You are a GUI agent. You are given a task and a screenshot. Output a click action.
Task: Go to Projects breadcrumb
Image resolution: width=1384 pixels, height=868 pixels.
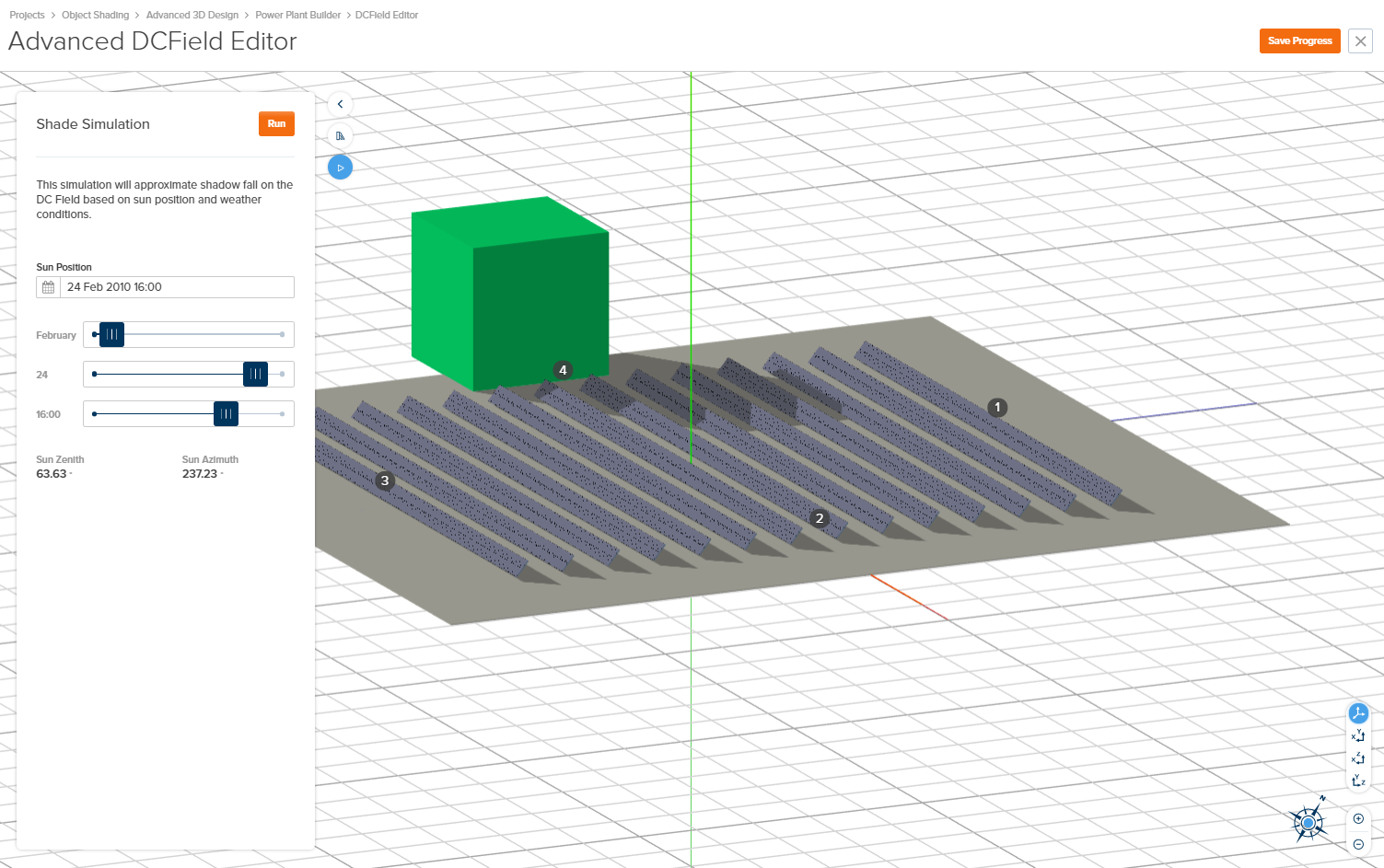pos(27,15)
